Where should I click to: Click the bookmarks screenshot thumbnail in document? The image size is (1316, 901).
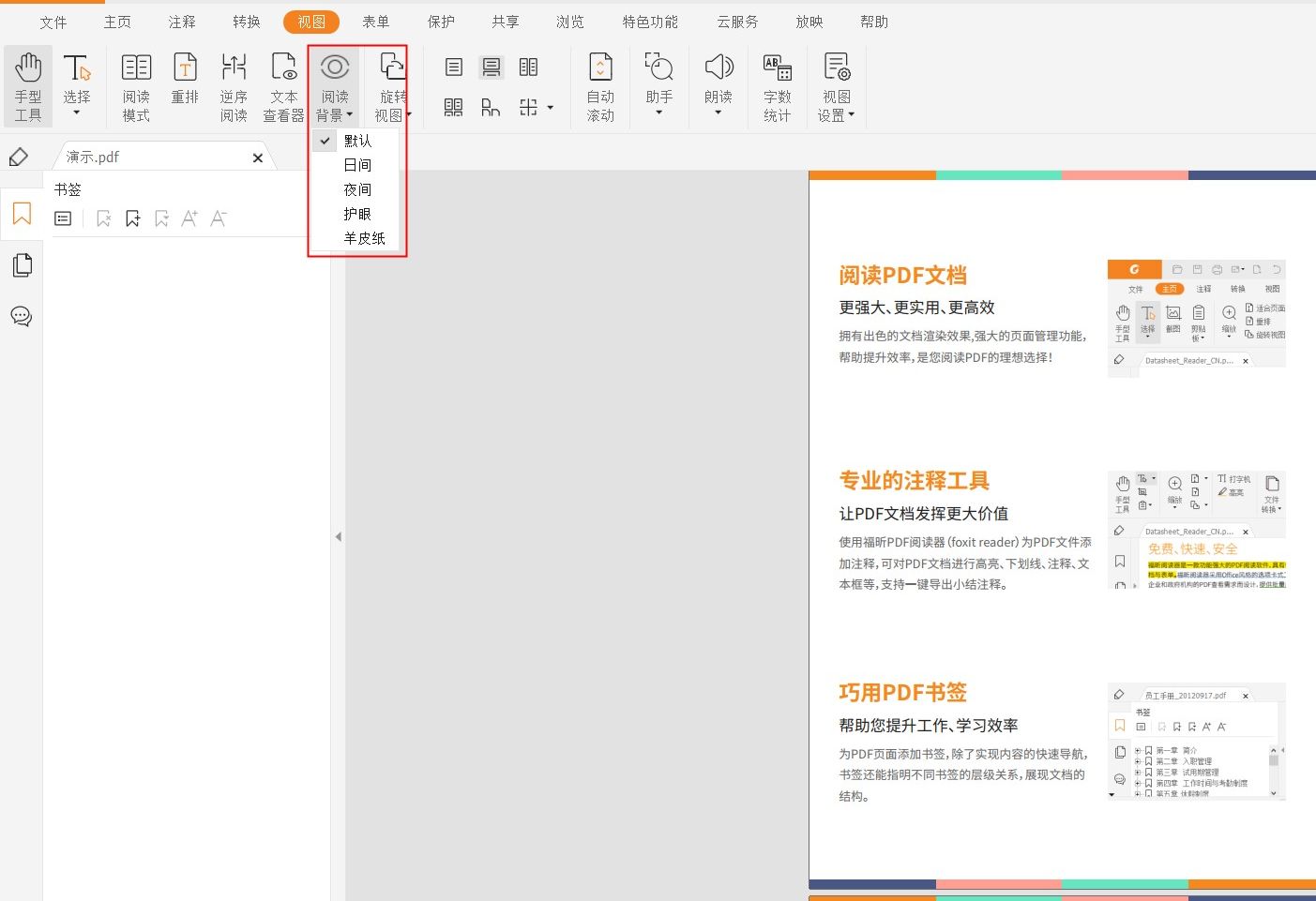point(1197,741)
